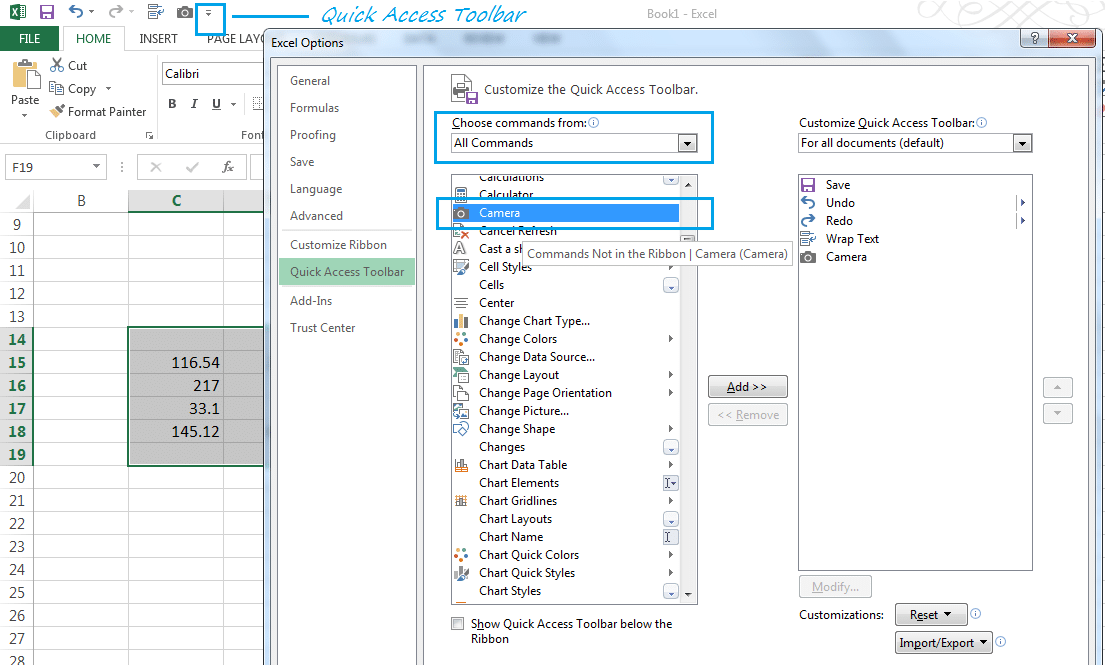Open the INSERT ribbon tab
Image resolution: width=1108 pixels, height=665 pixels.
158,38
